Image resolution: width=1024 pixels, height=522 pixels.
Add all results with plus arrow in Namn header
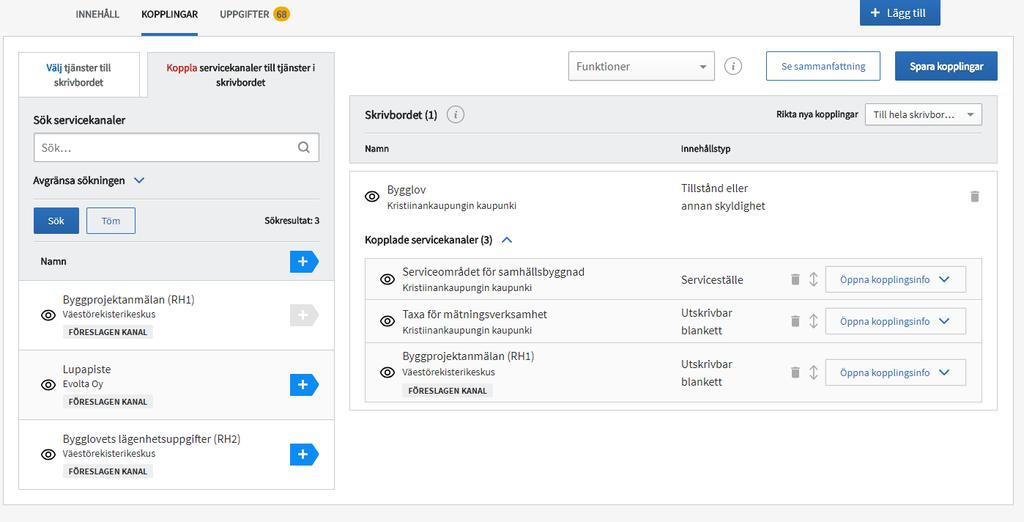click(x=304, y=261)
